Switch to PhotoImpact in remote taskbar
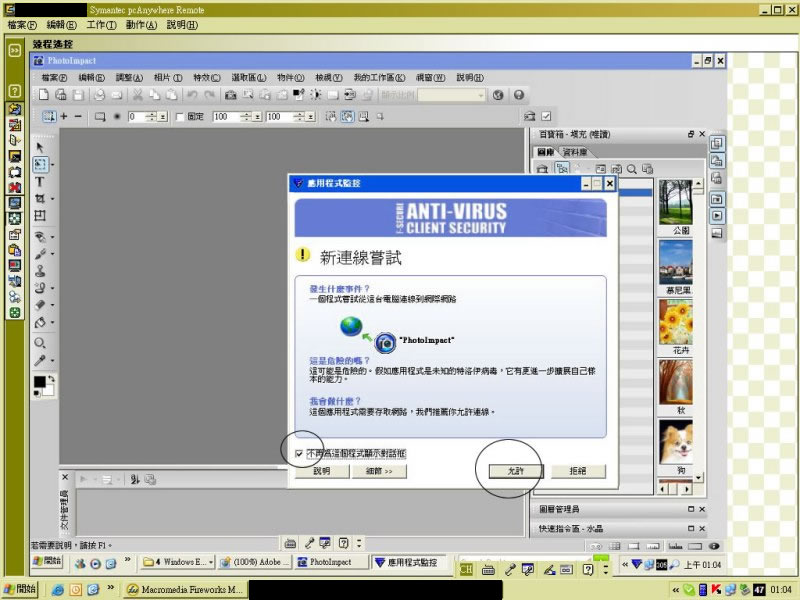The width and height of the screenshot is (800, 600). coord(332,562)
